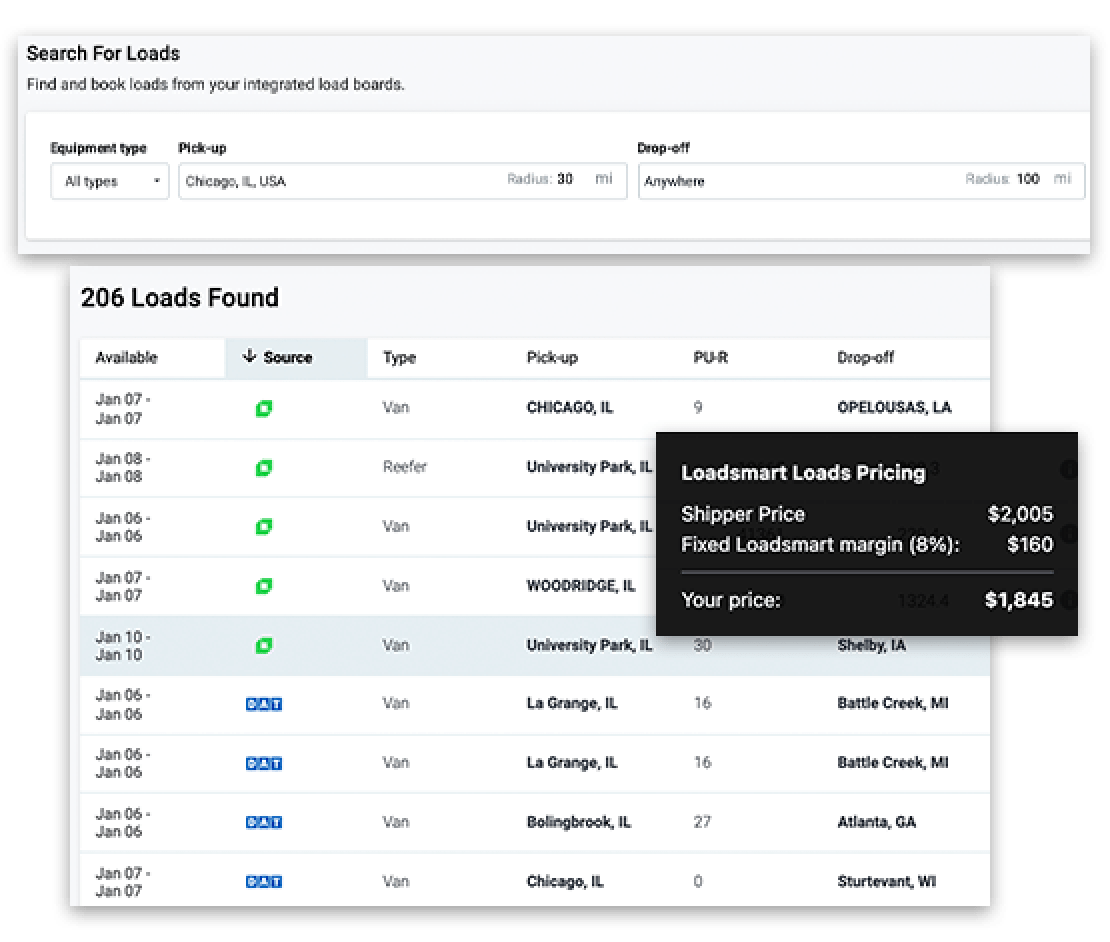This screenshot has width=1110, height=942.
Task: Set the drop-off radius value 100
Action: pos(1028,179)
